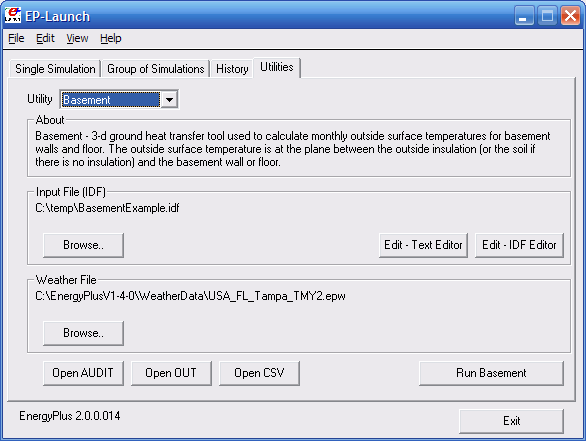Expand the Utility dropdown arrow
This screenshot has width=586, height=441.
pos(169,100)
